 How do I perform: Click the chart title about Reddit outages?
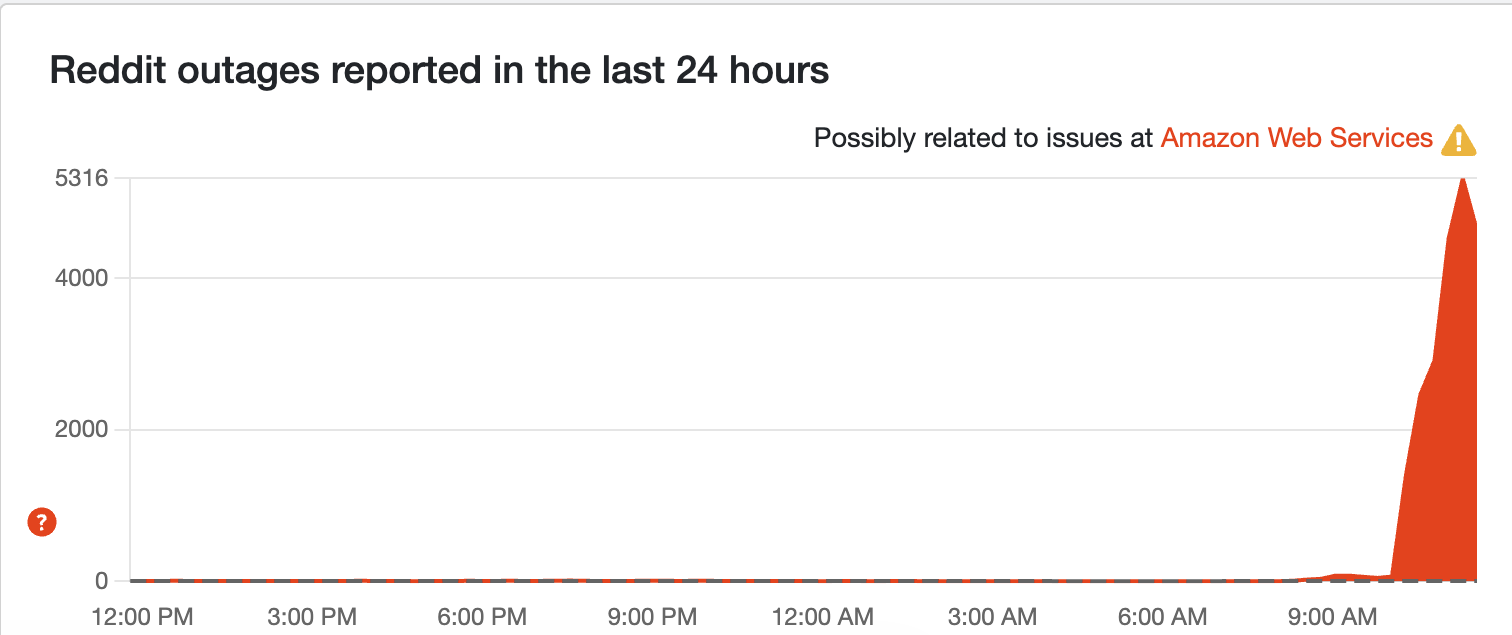click(x=439, y=71)
